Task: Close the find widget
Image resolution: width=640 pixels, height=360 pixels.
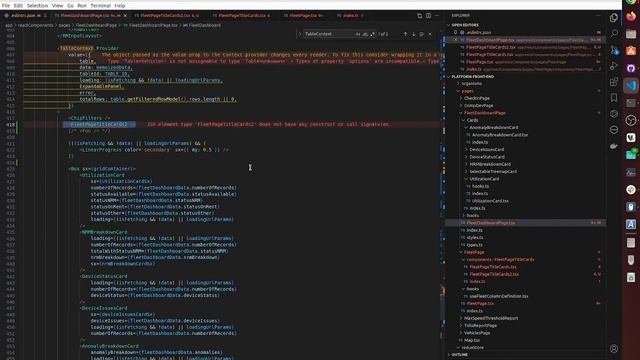Action: [430, 34]
